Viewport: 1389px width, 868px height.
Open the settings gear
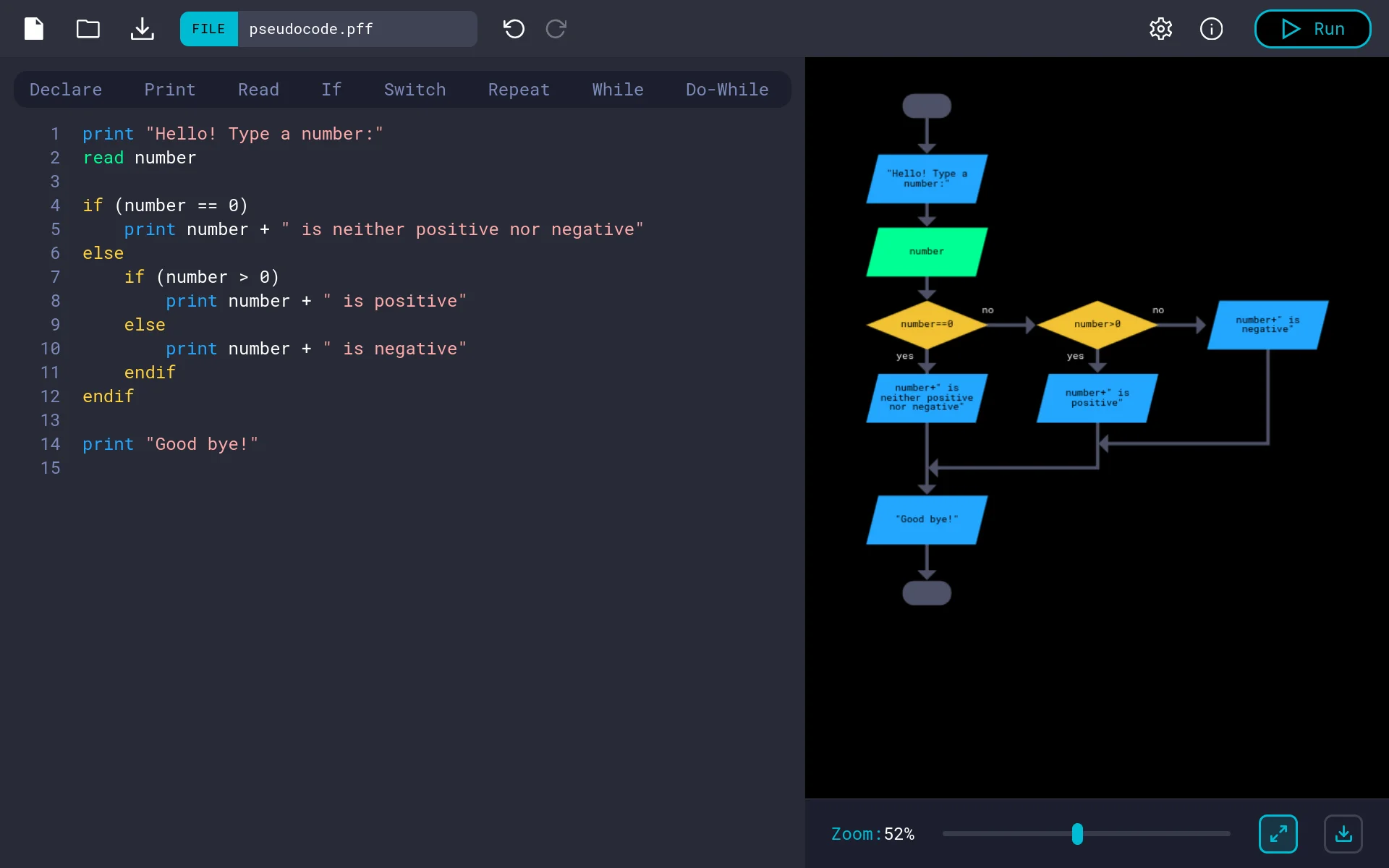[x=1160, y=29]
